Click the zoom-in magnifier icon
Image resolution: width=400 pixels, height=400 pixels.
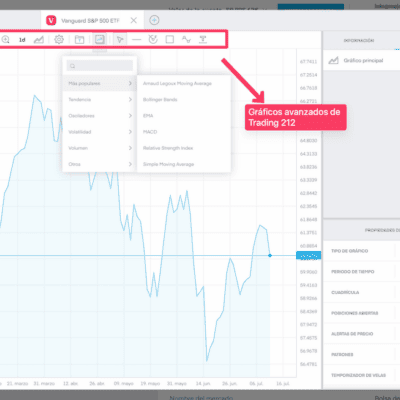[5, 40]
